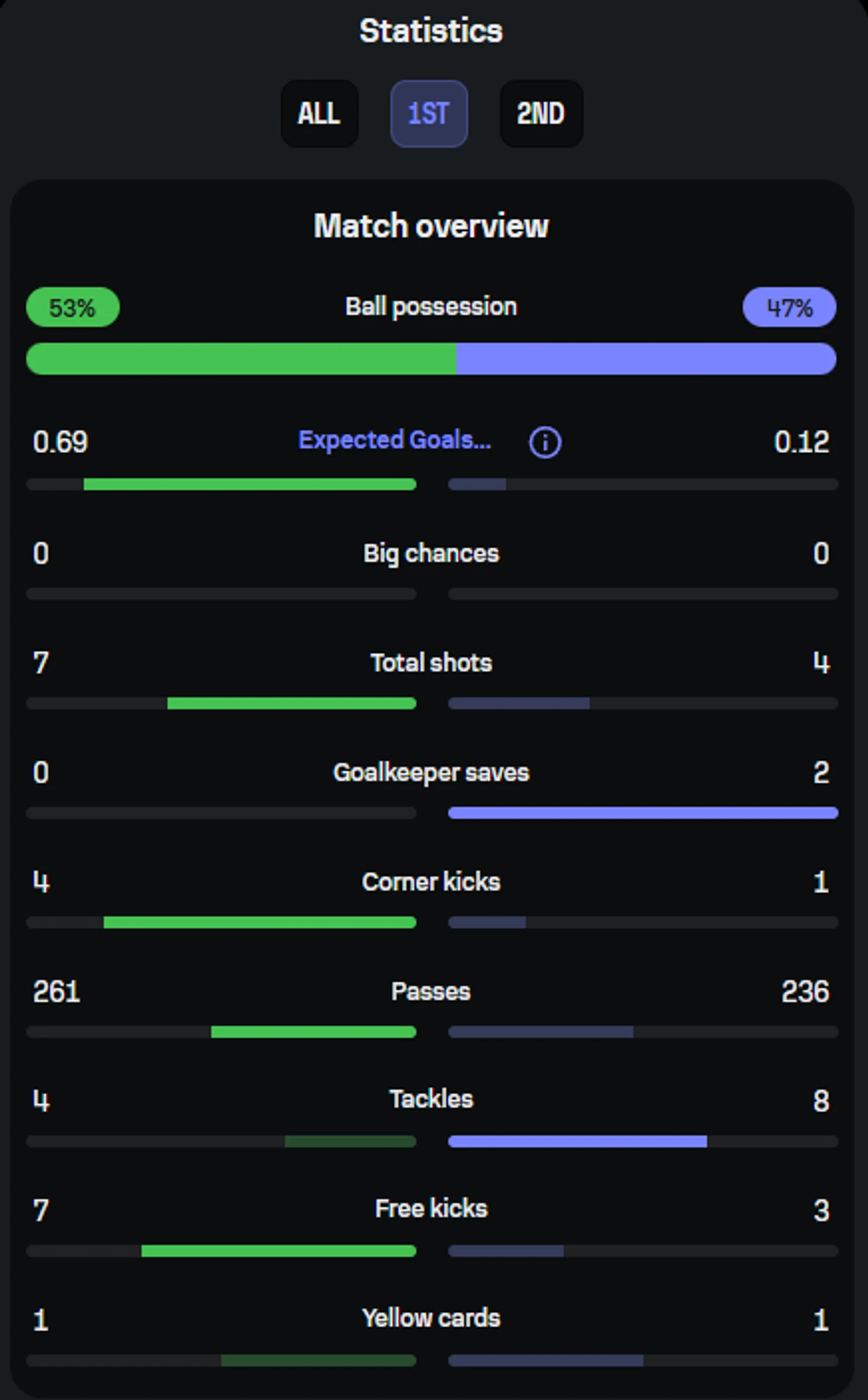Click the 53% possession badge
The height and width of the screenshot is (1400, 868).
[73, 307]
